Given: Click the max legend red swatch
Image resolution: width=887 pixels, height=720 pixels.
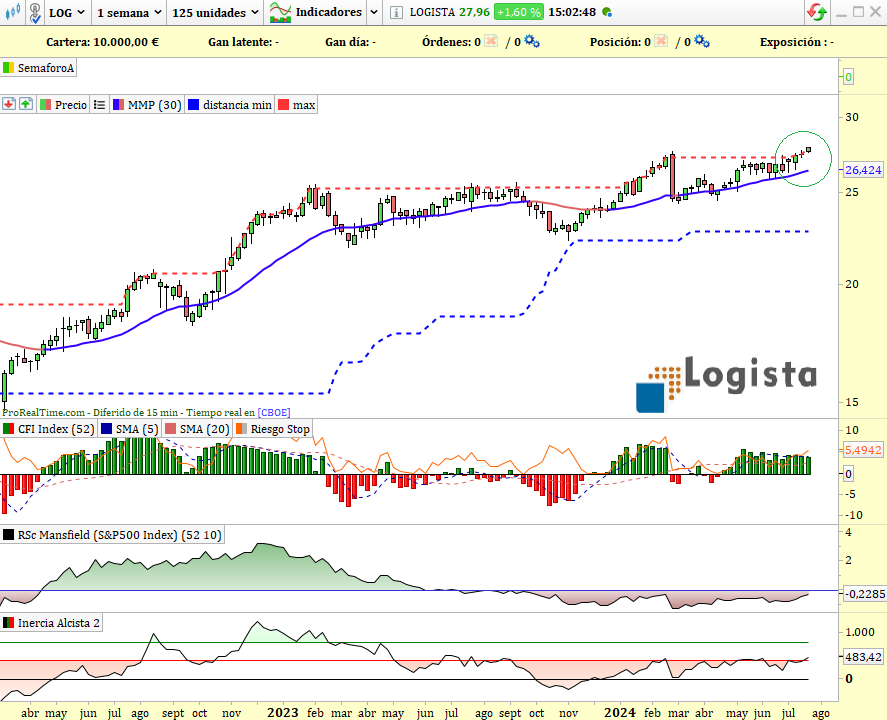Looking at the screenshot, I should click(x=284, y=105).
